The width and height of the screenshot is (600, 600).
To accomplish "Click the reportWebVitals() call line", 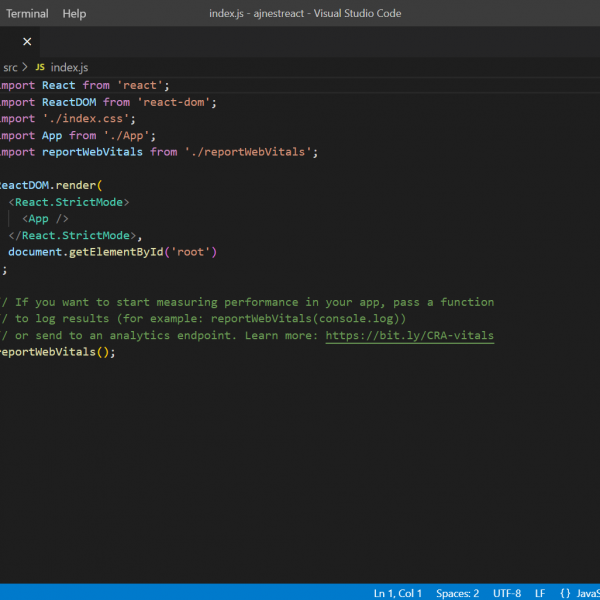I will (56, 353).
